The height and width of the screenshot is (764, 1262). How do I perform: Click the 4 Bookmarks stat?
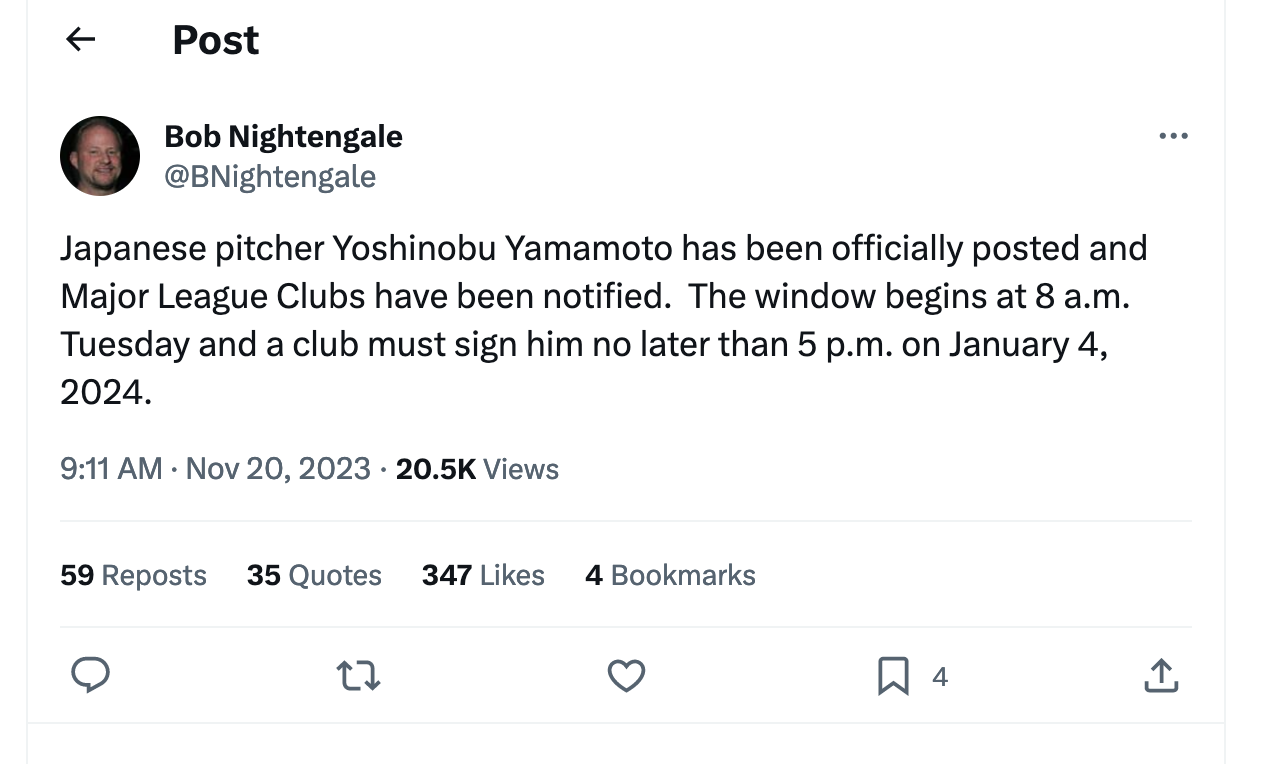[670, 575]
